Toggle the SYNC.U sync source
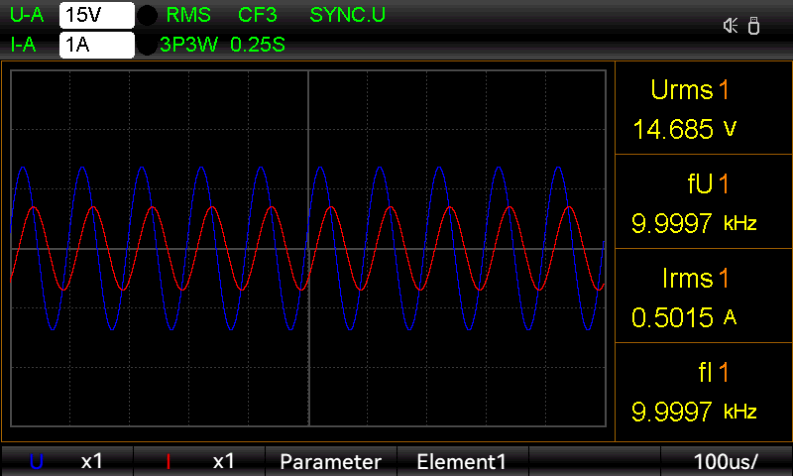Image resolution: width=793 pixels, height=476 pixels. pos(347,16)
